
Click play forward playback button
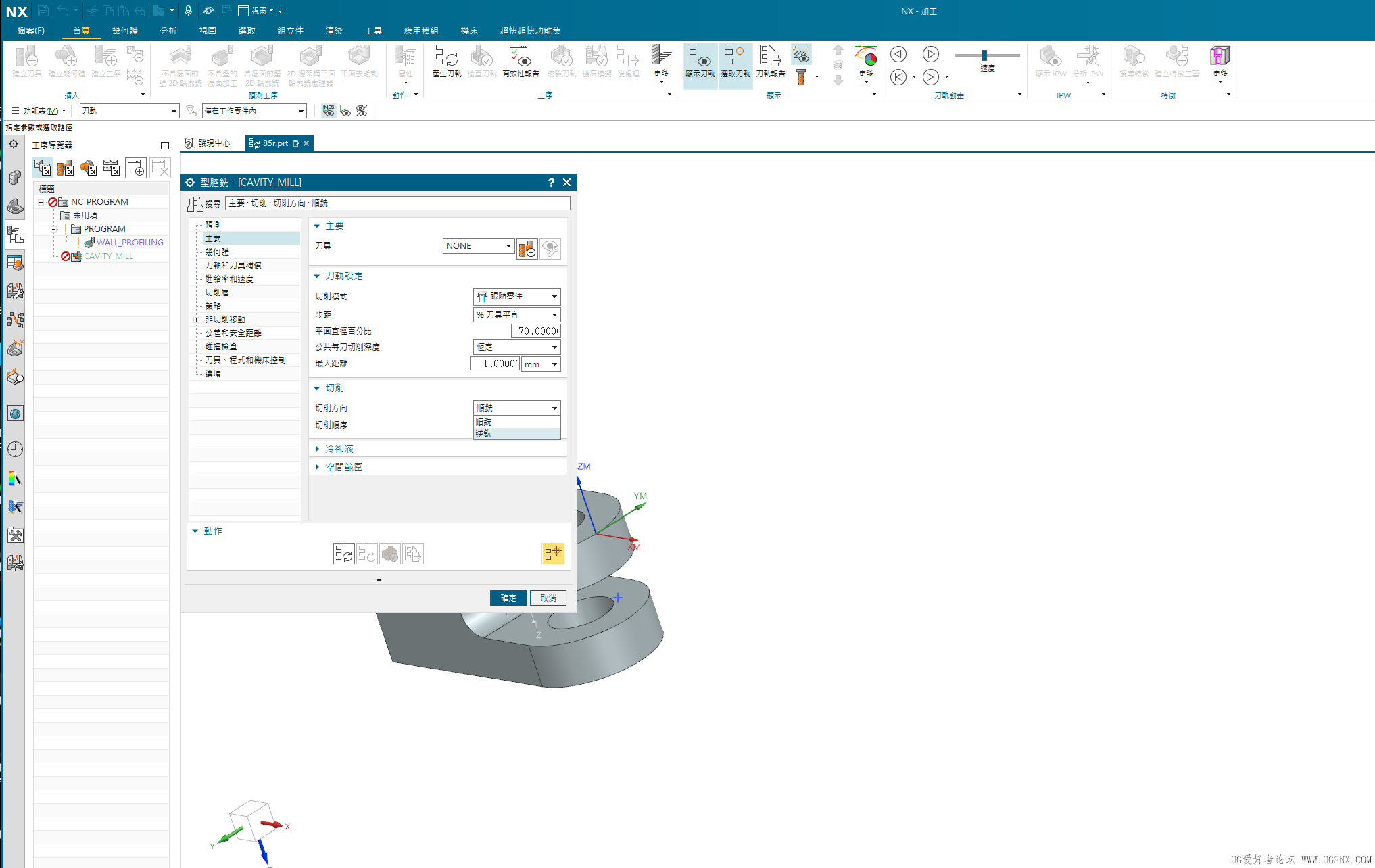click(x=931, y=54)
